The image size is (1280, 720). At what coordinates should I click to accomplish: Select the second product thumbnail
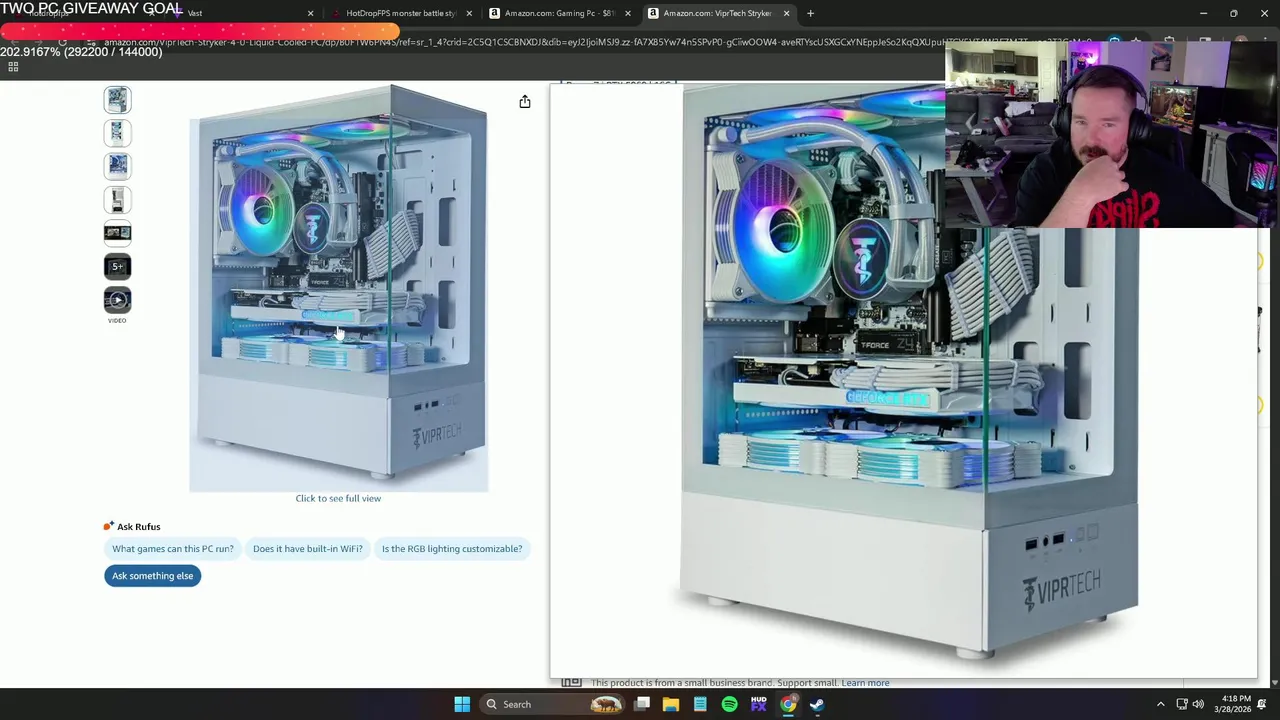click(x=117, y=133)
